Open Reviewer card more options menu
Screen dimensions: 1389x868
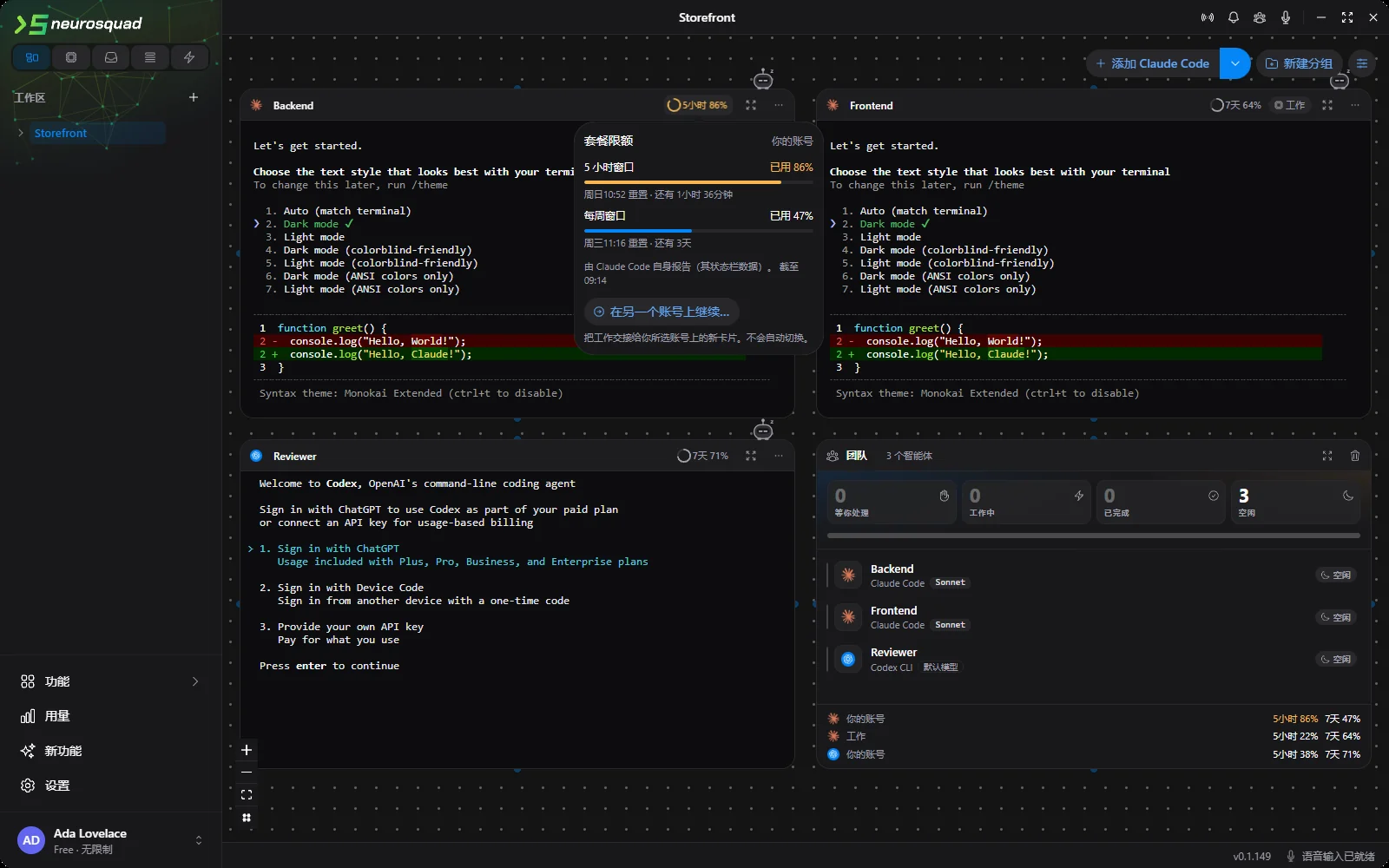tap(779, 456)
